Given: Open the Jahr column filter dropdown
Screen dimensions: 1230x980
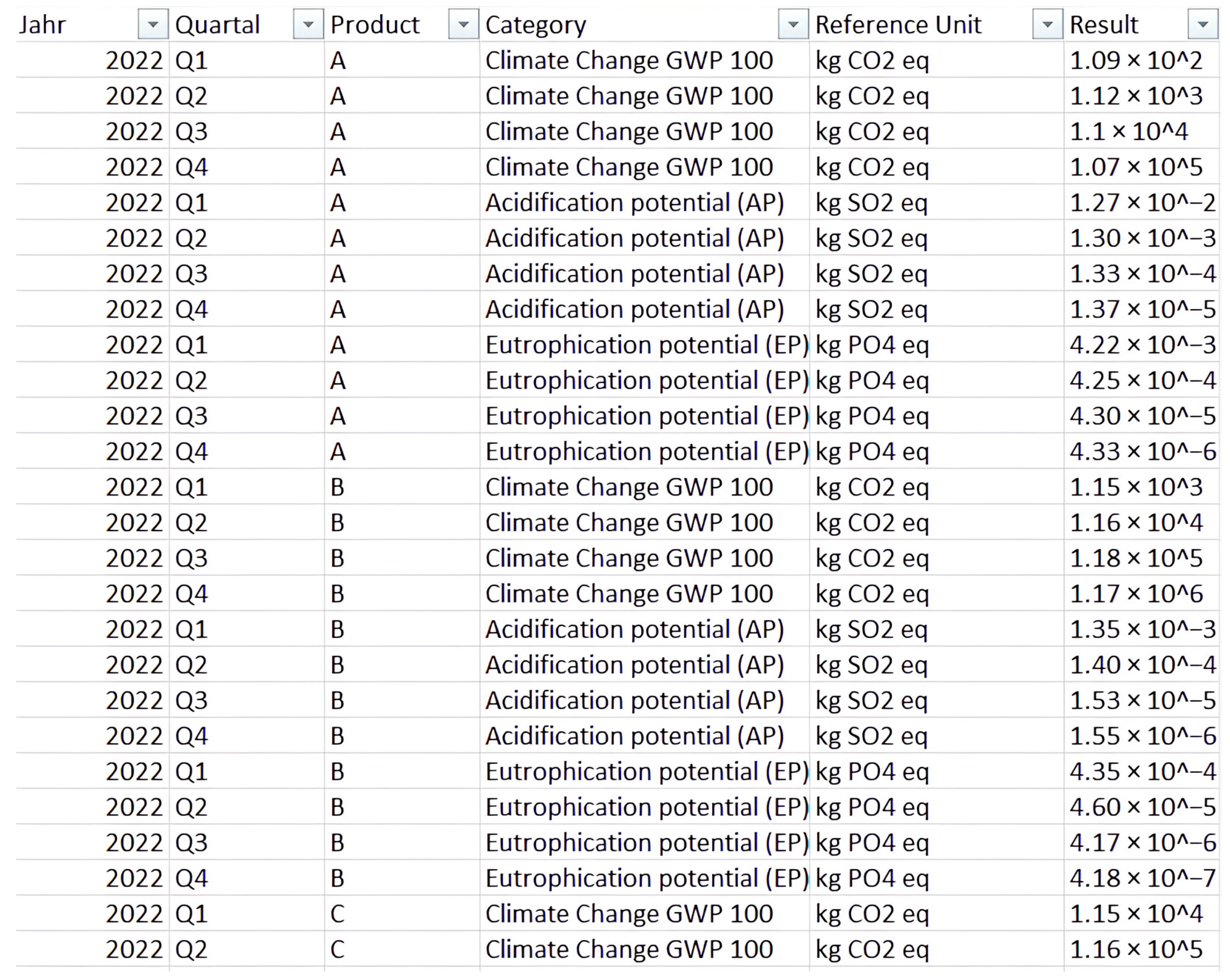Looking at the screenshot, I should (x=152, y=25).
